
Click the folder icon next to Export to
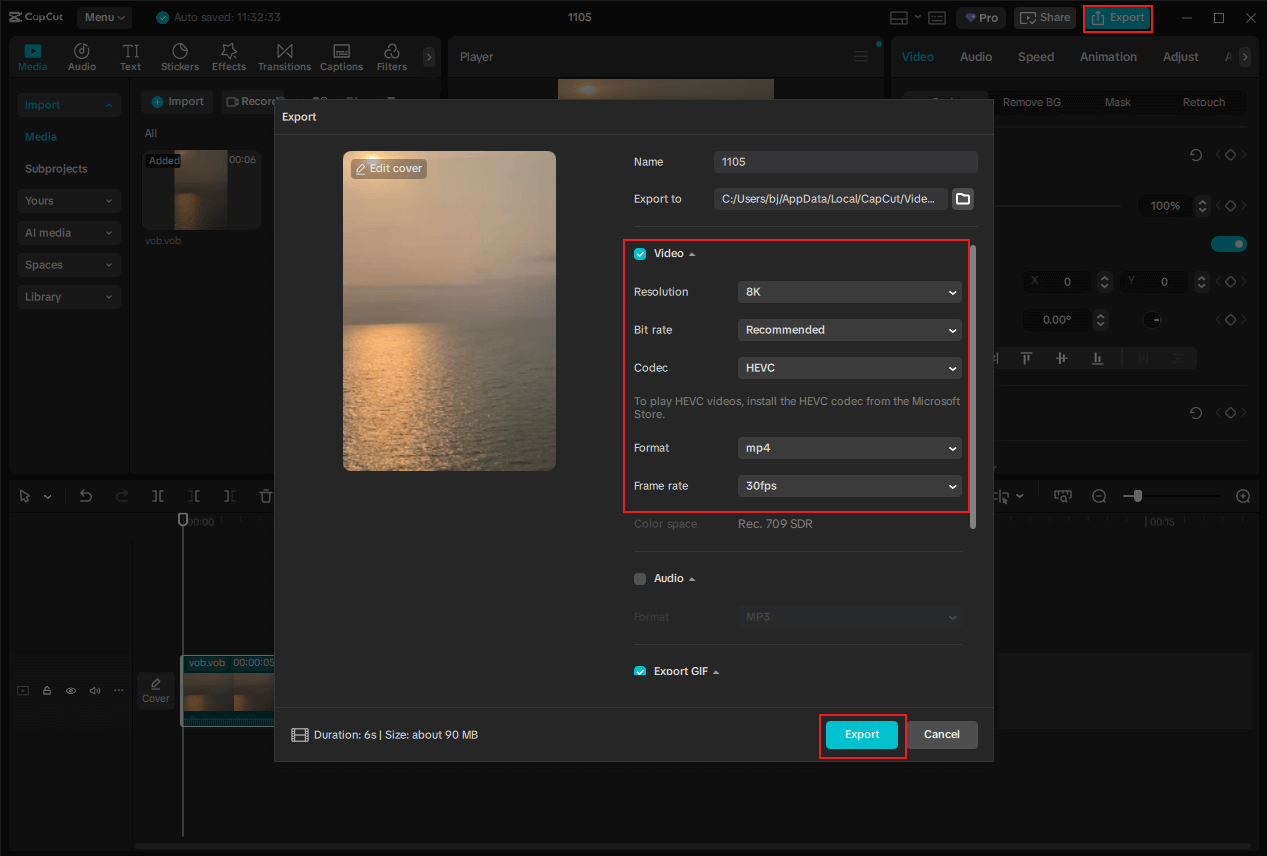(x=962, y=199)
